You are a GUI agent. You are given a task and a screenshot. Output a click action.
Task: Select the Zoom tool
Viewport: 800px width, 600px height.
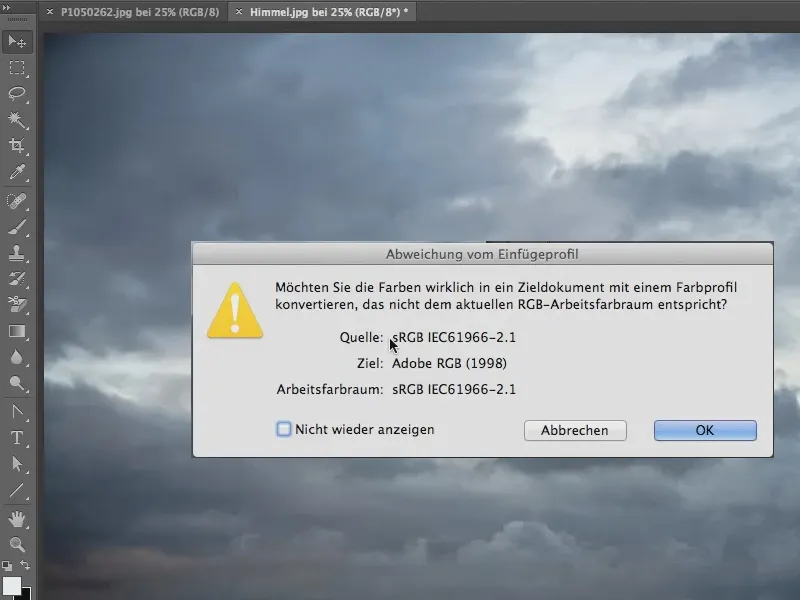click(x=17, y=545)
